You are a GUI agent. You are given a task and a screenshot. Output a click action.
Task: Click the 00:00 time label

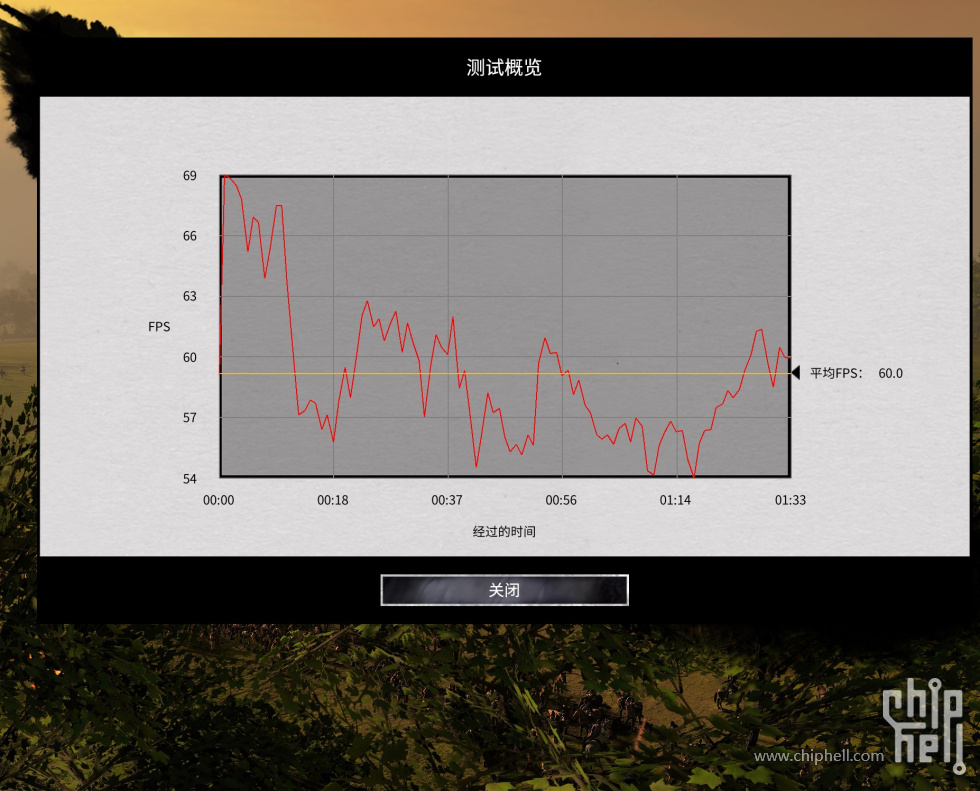tap(219, 500)
